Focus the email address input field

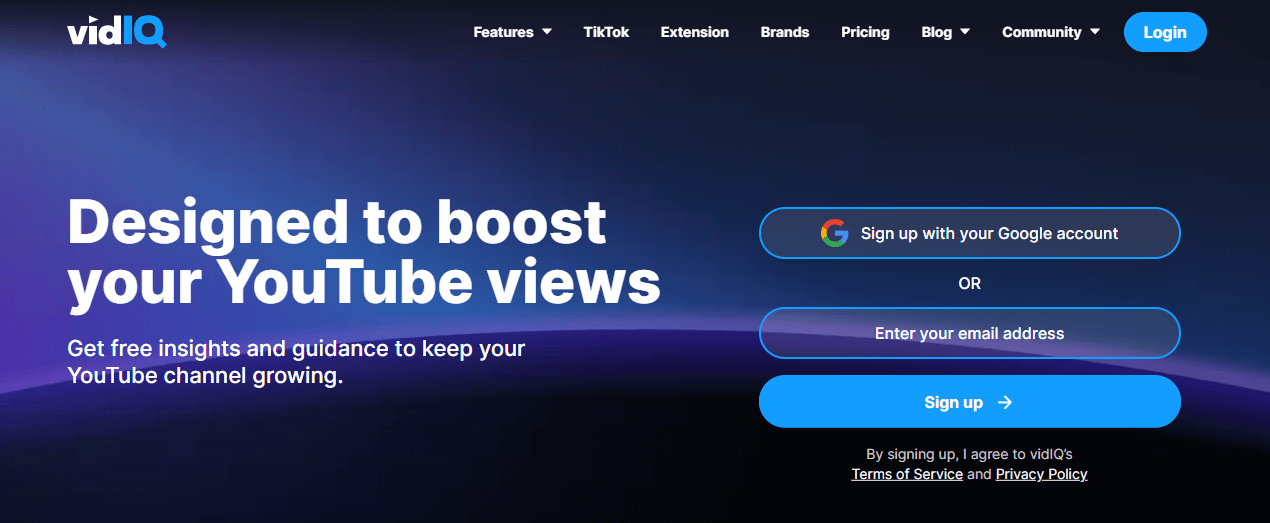pos(970,333)
